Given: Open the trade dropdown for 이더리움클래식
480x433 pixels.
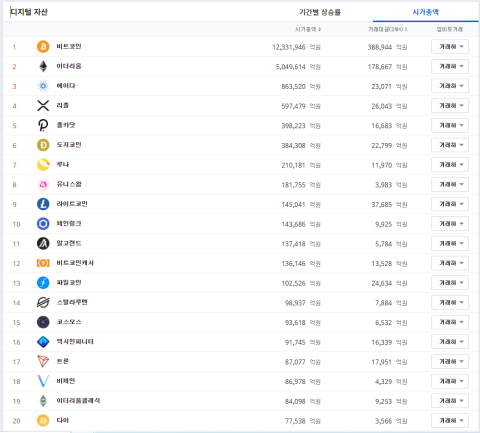Looking at the screenshot, I should point(450,401).
